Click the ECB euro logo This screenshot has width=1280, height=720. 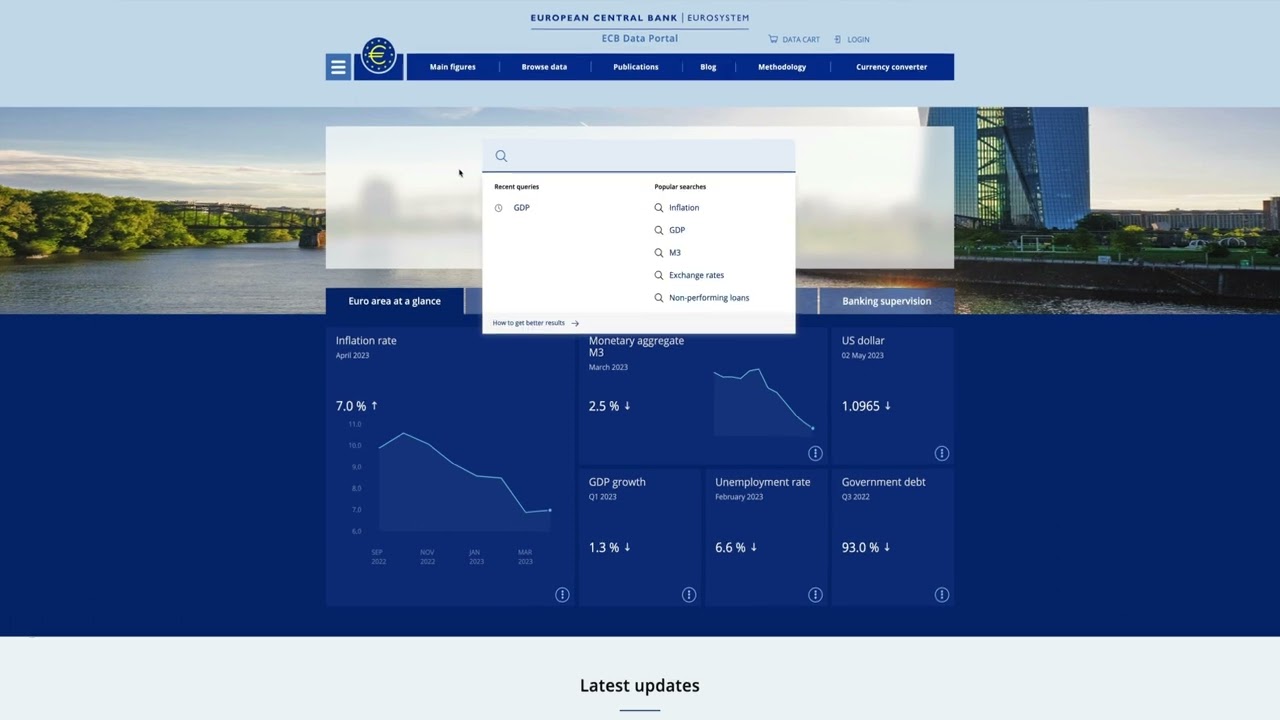pos(378,57)
